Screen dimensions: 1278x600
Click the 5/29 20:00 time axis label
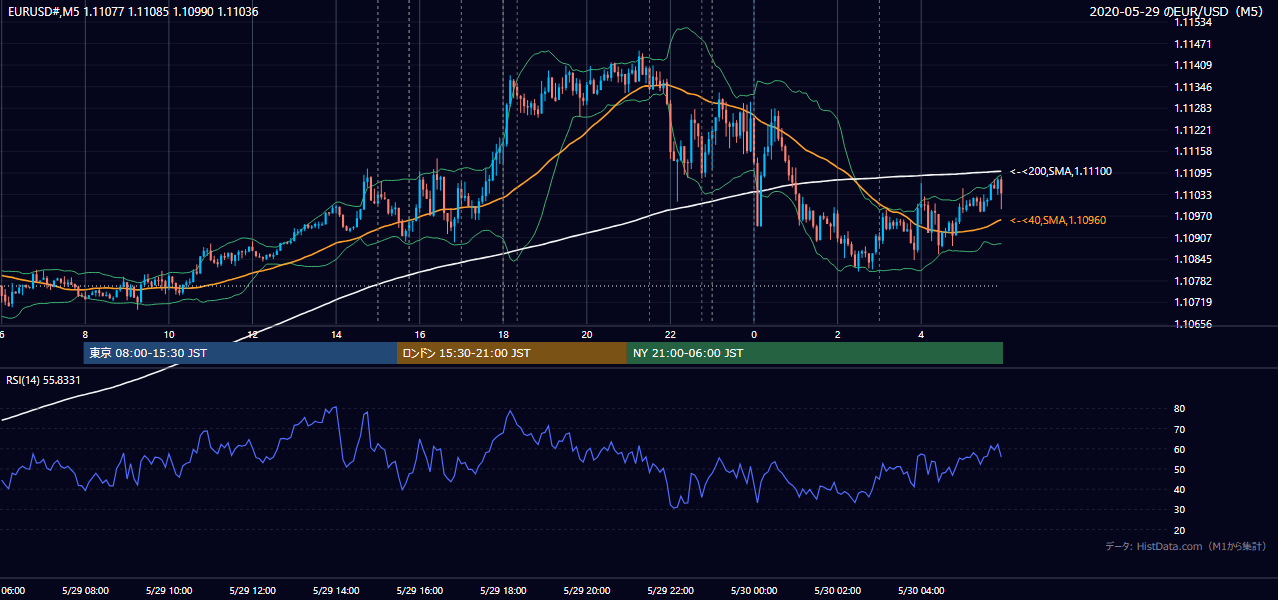pyautogui.click(x=587, y=591)
